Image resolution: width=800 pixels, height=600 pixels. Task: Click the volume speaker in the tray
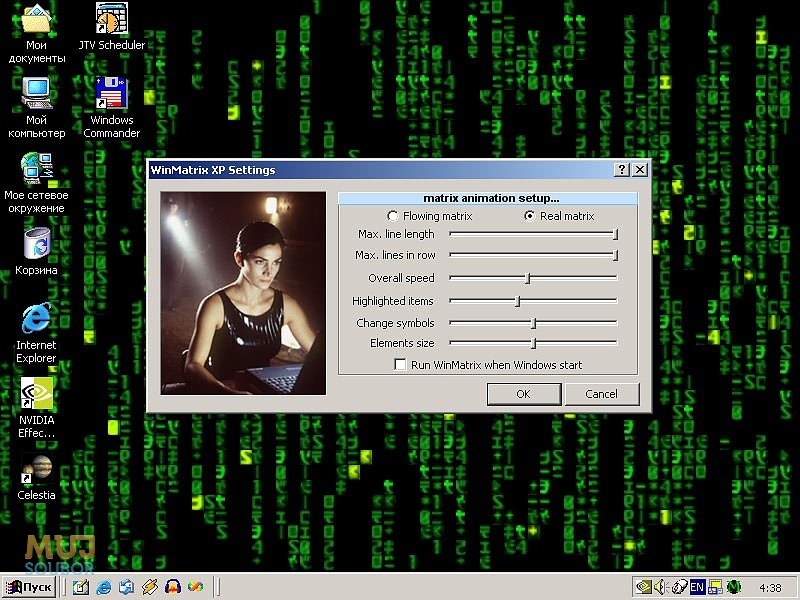click(x=661, y=586)
